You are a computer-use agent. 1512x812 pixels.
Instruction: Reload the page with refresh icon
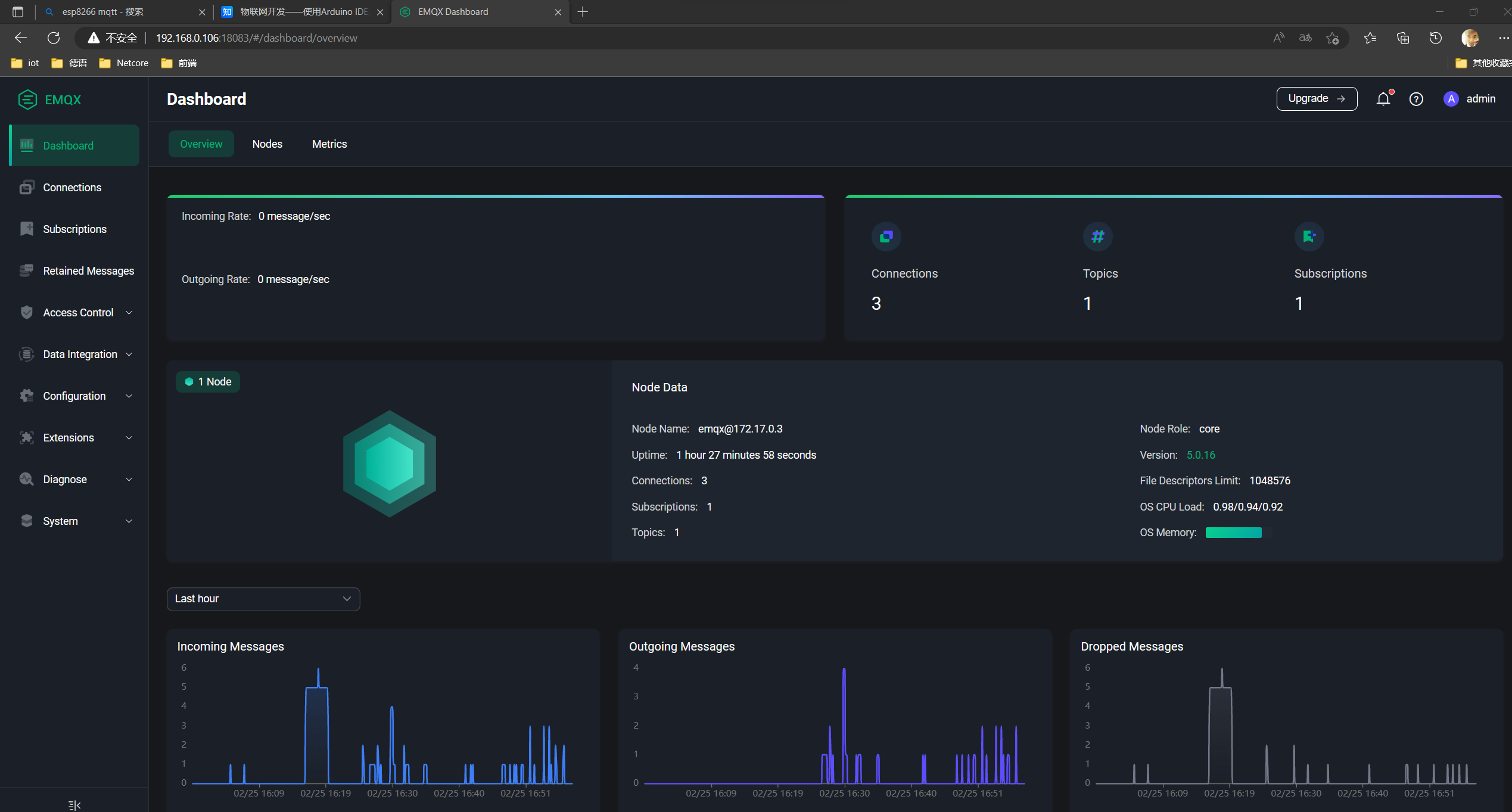(x=54, y=38)
